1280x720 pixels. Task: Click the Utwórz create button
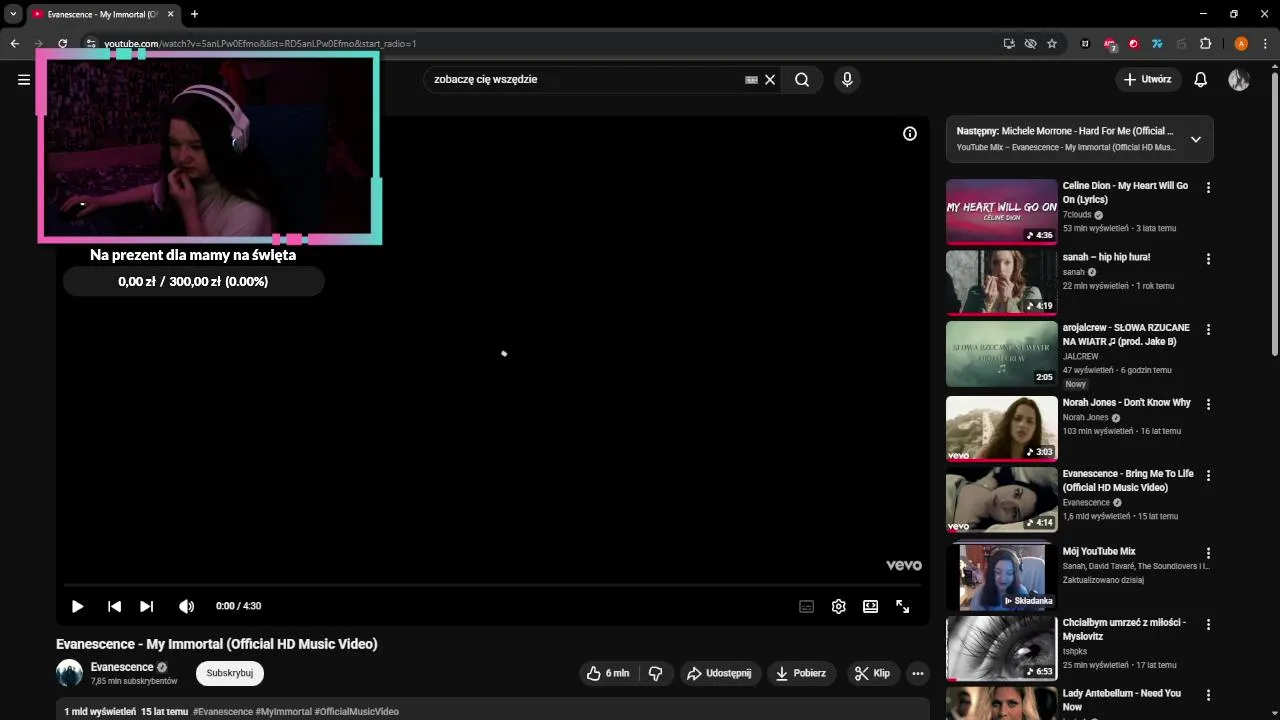(x=1148, y=80)
